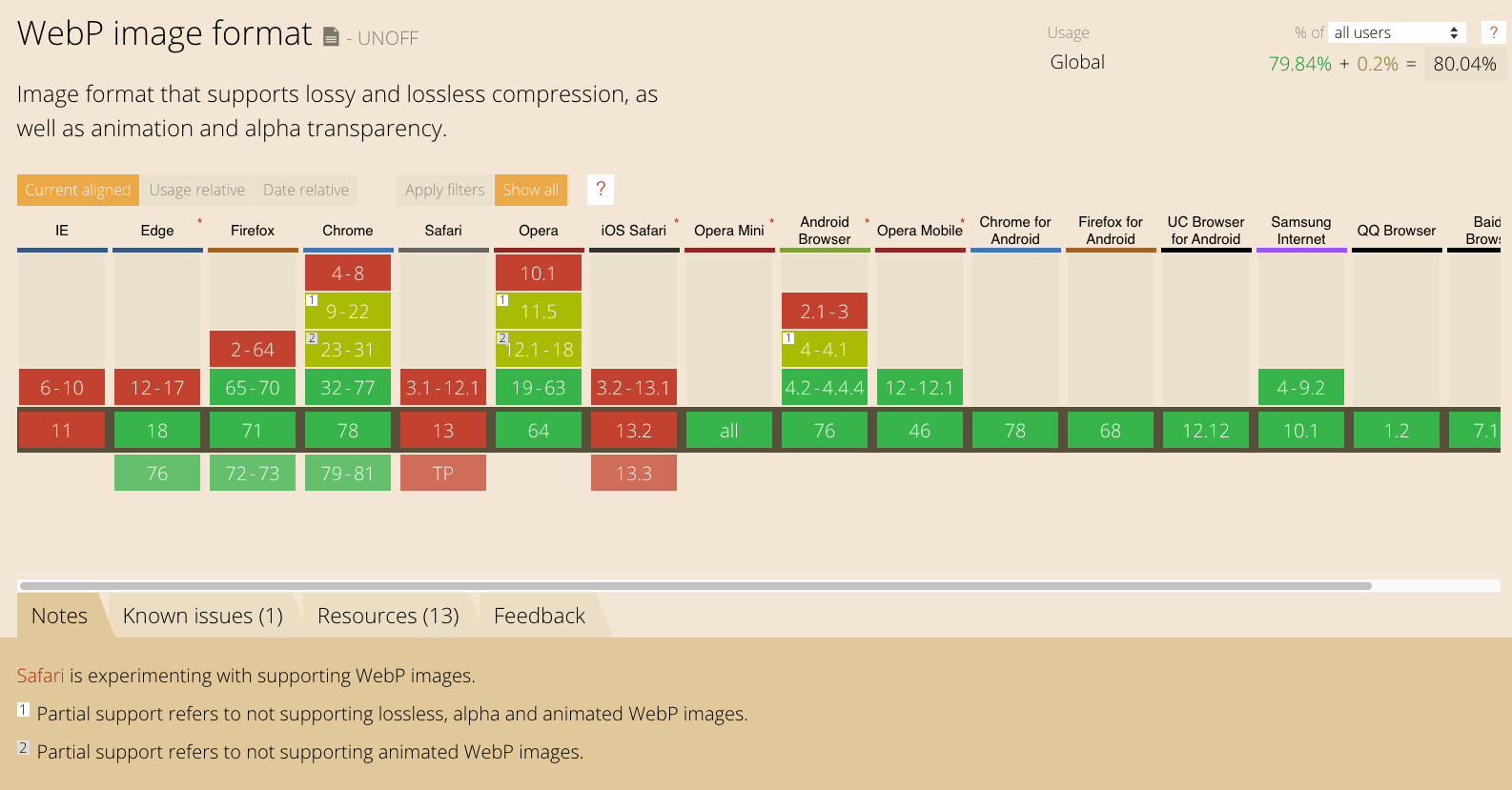Screen dimensions: 1512x790
Task: Click note marker 1 on Android Browser 4-4.1
Action: tap(788, 338)
